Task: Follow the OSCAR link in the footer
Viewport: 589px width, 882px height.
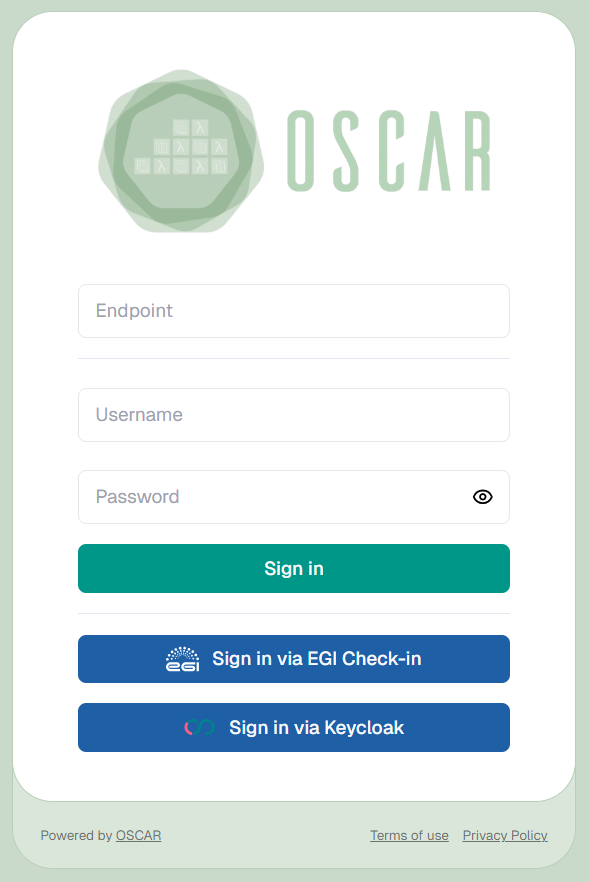Action: 137,835
